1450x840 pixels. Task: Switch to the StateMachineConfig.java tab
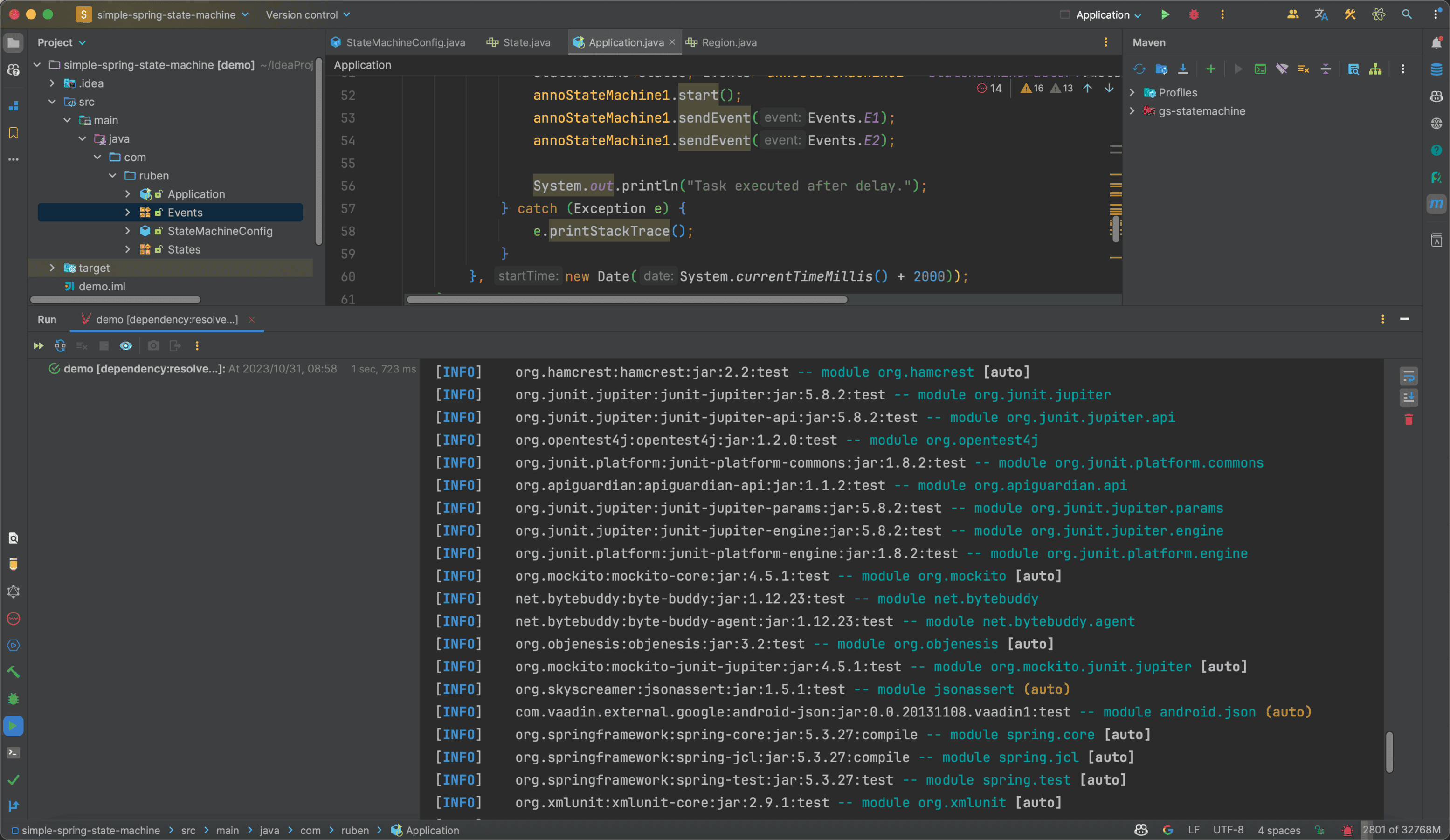pos(405,42)
